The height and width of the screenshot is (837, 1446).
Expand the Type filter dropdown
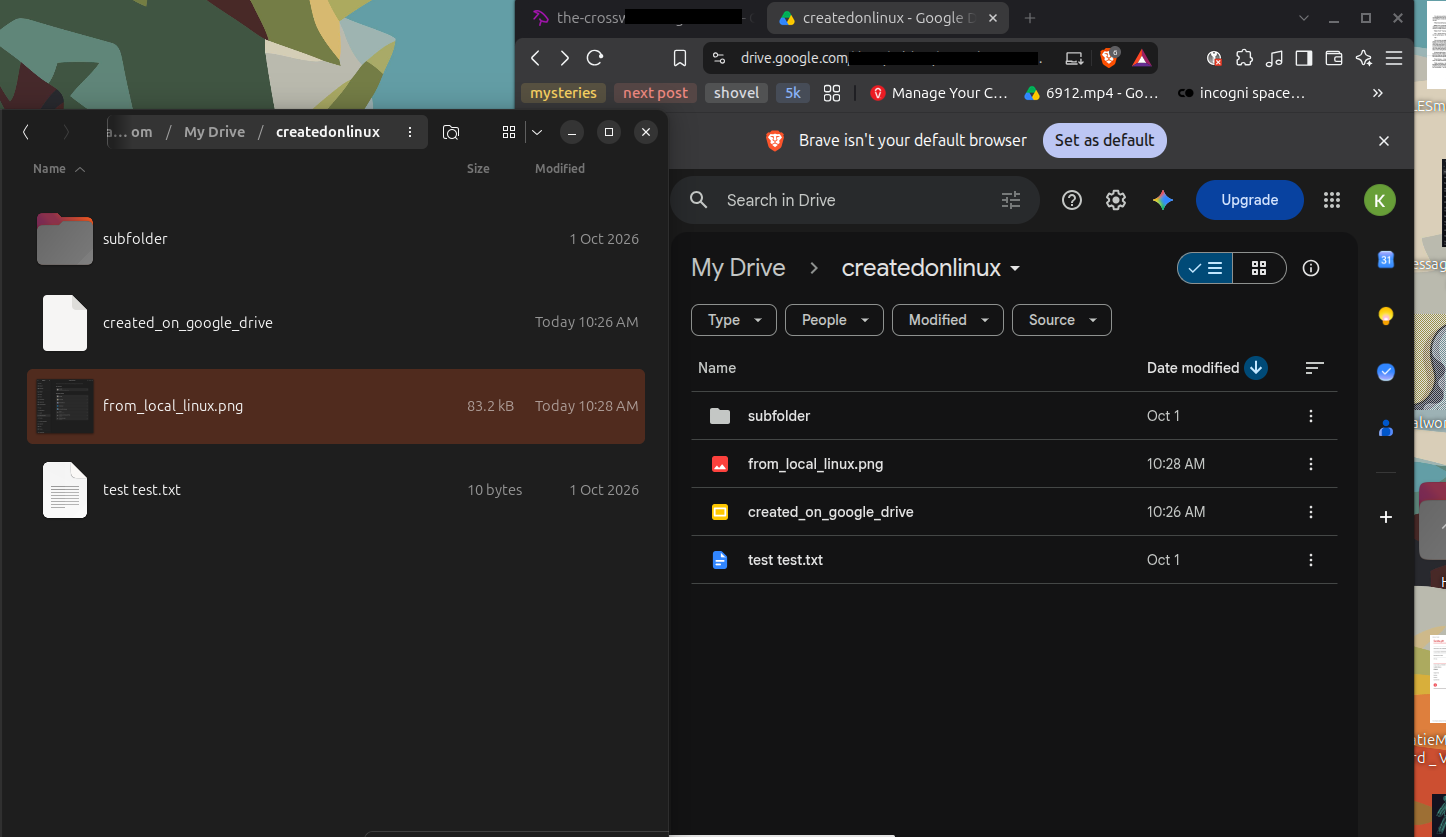tap(734, 320)
